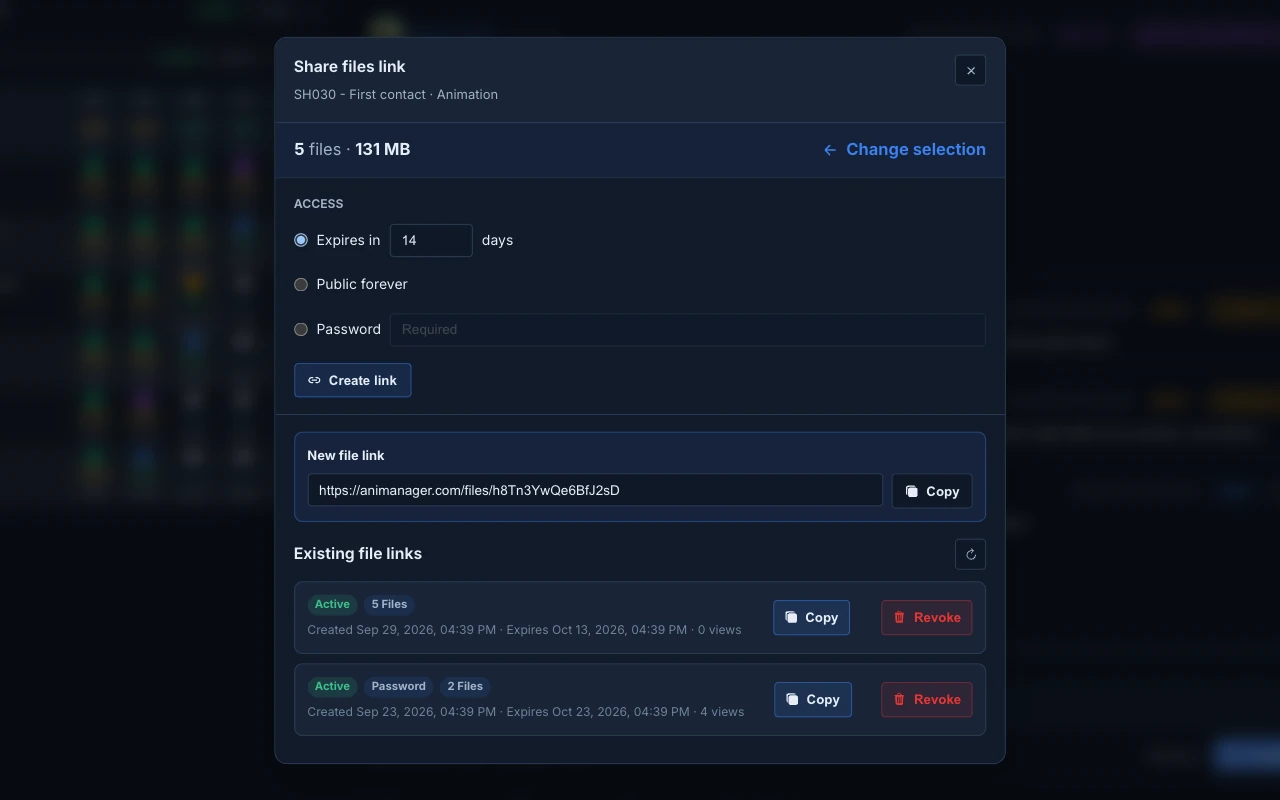Close the Share files link dialog

click(970, 71)
